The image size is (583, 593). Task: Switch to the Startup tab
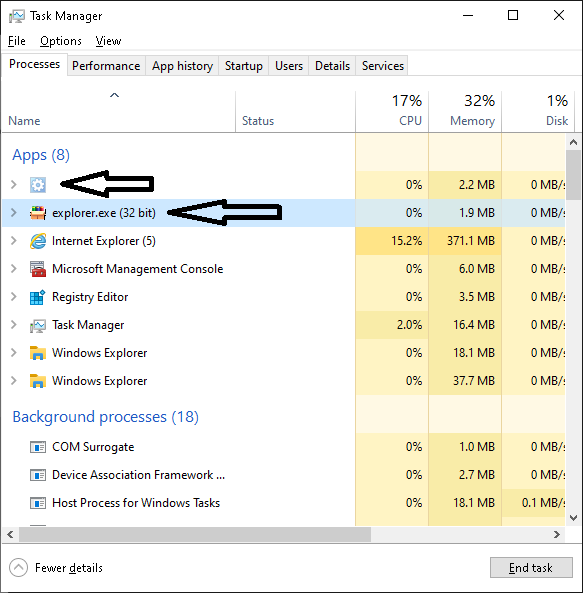coord(243,66)
